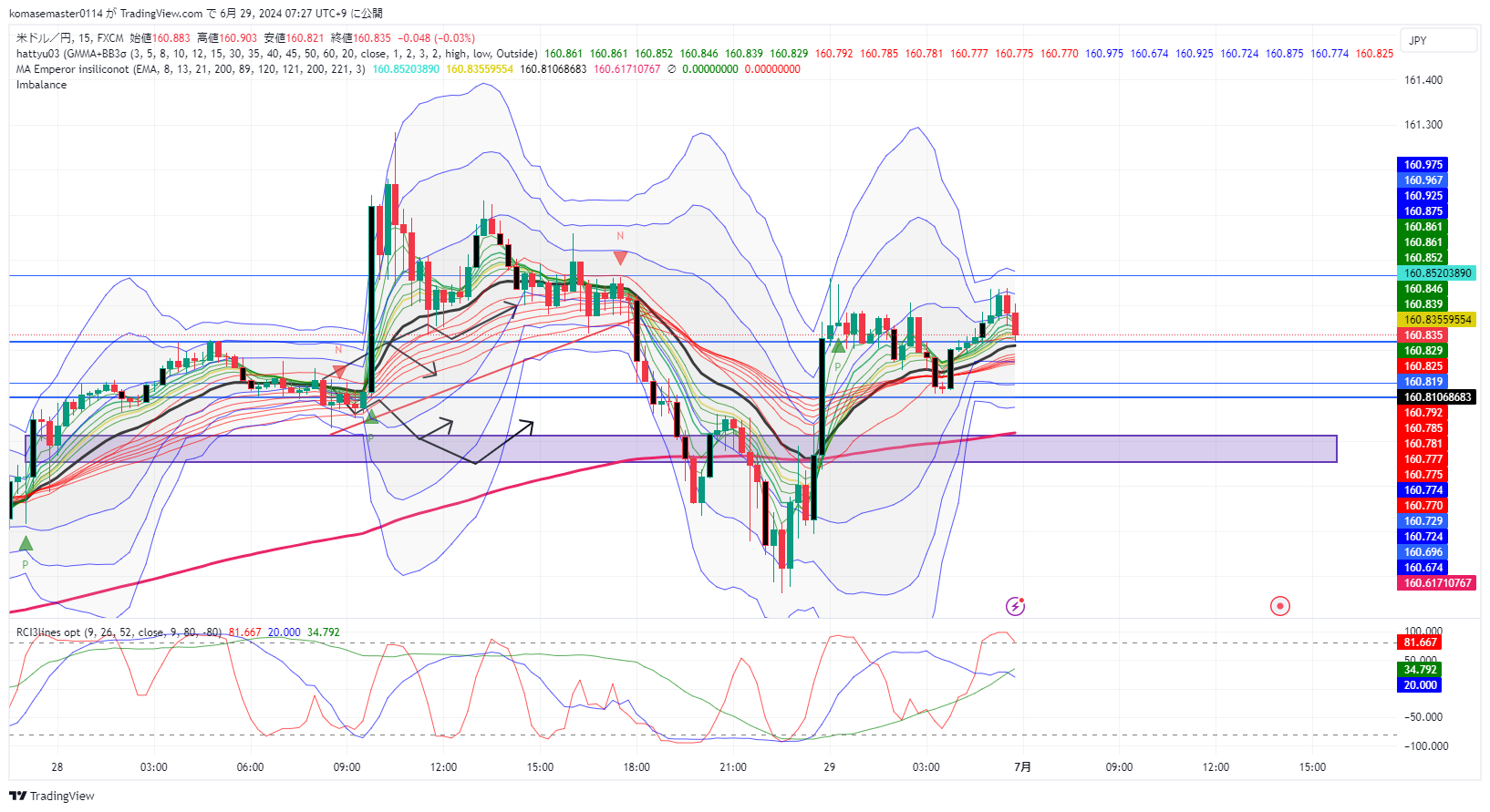Viewport: 1490px width, 812px height.
Task: Click the 160.81068683 black price scale label
Action: point(1437,397)
